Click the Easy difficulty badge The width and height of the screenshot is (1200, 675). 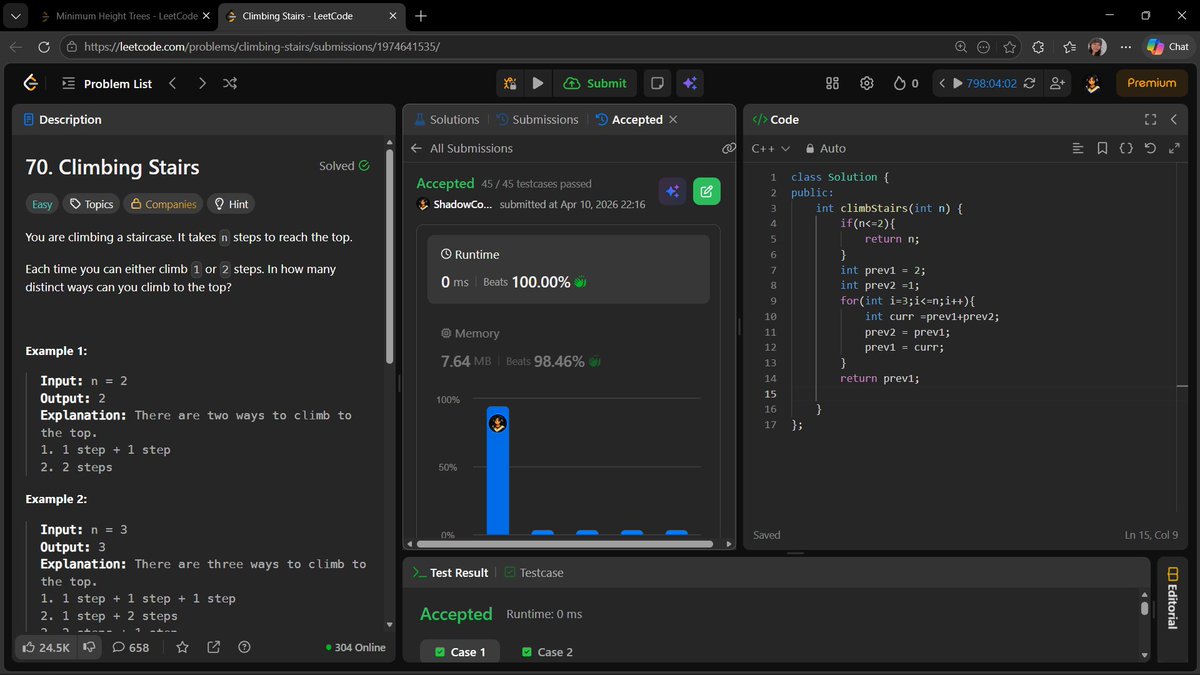(x=42, y=204)
